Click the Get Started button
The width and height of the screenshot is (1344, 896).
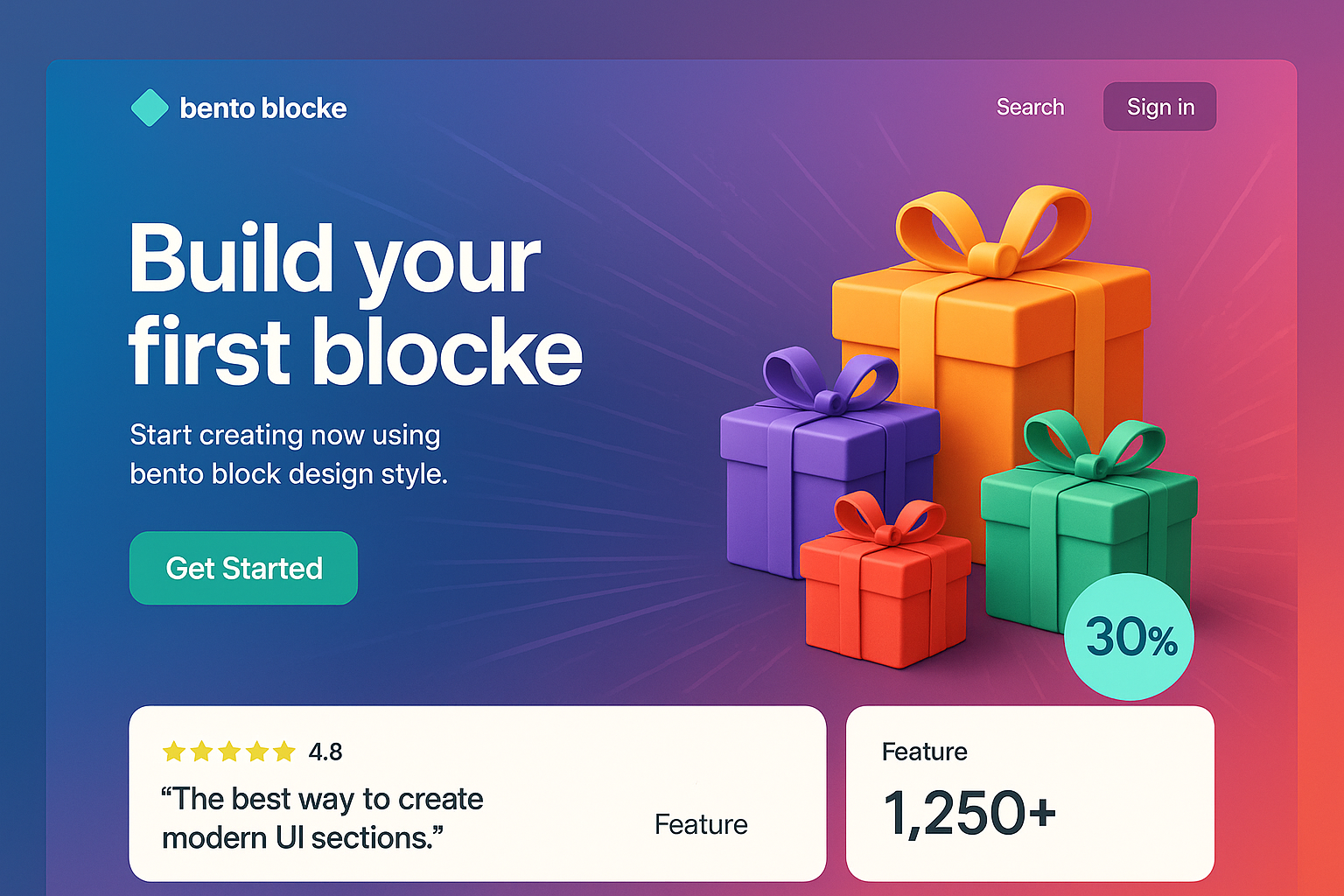pyautogui.click(x=243, y=568)
